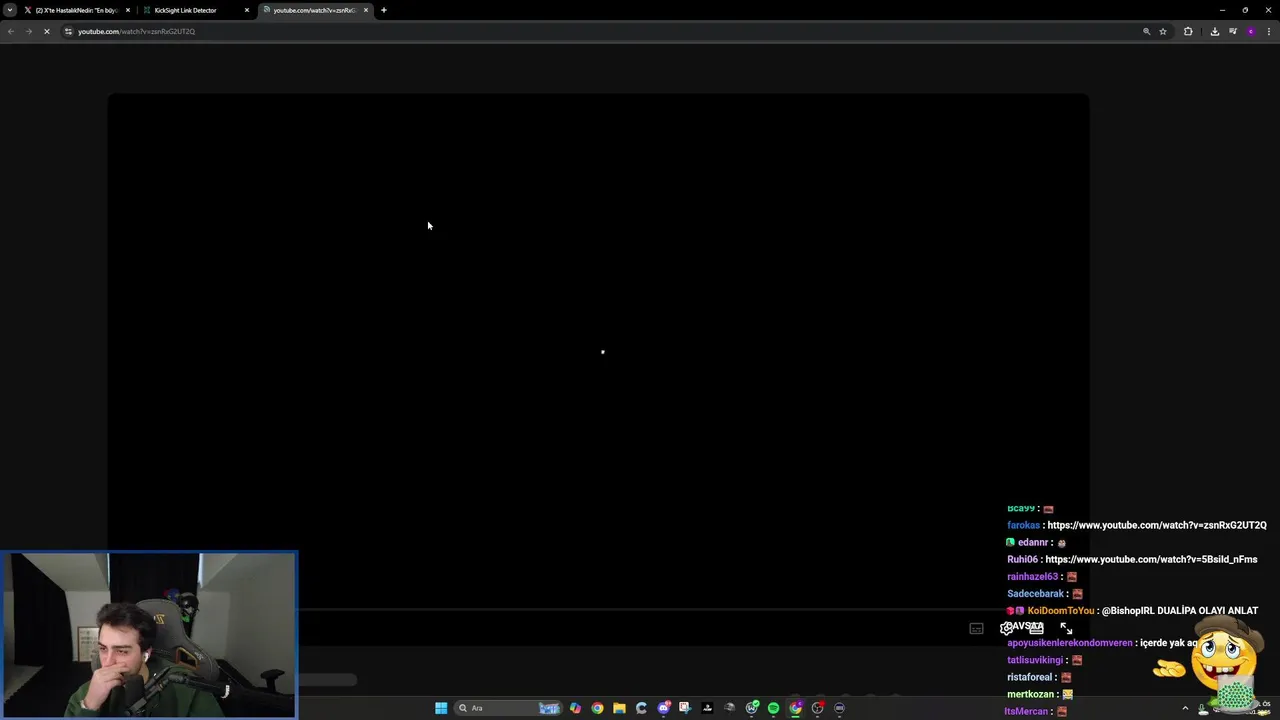Click farokas youtube link in chat
Screen dimensions: 1280x720
pos(1157,525)
